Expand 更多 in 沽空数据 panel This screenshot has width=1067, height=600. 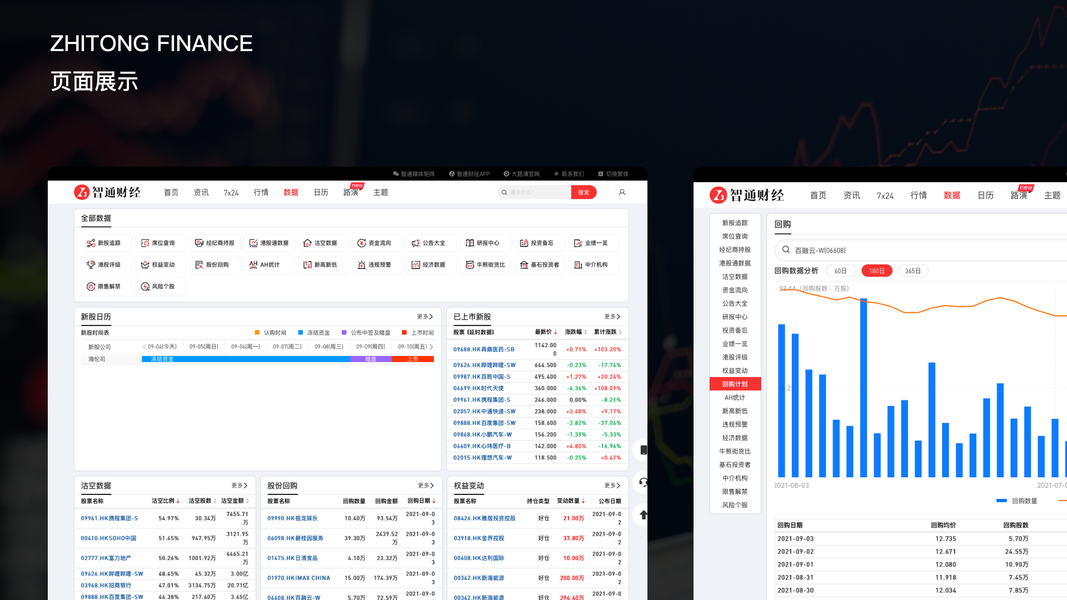coord(239,485)
